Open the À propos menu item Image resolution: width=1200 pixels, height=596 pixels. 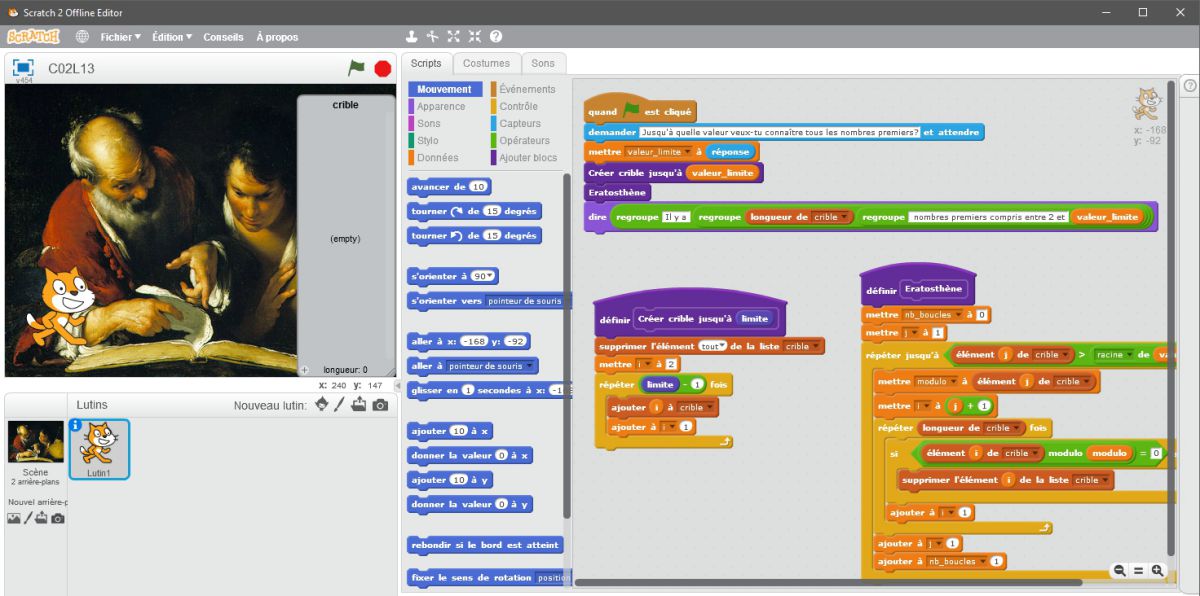pyautogui.click(x=277, y=37)
